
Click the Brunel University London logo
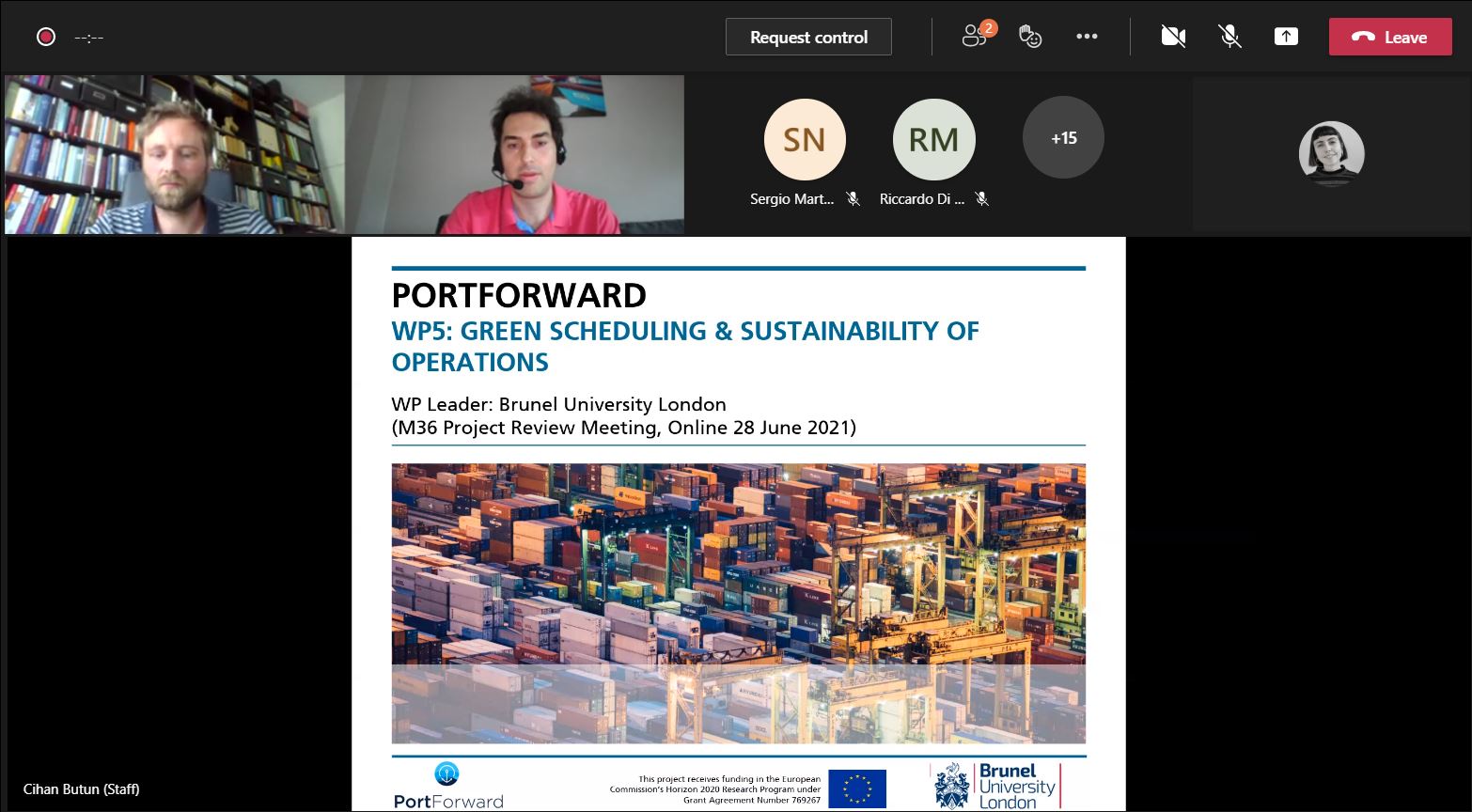tap(997, 786)
